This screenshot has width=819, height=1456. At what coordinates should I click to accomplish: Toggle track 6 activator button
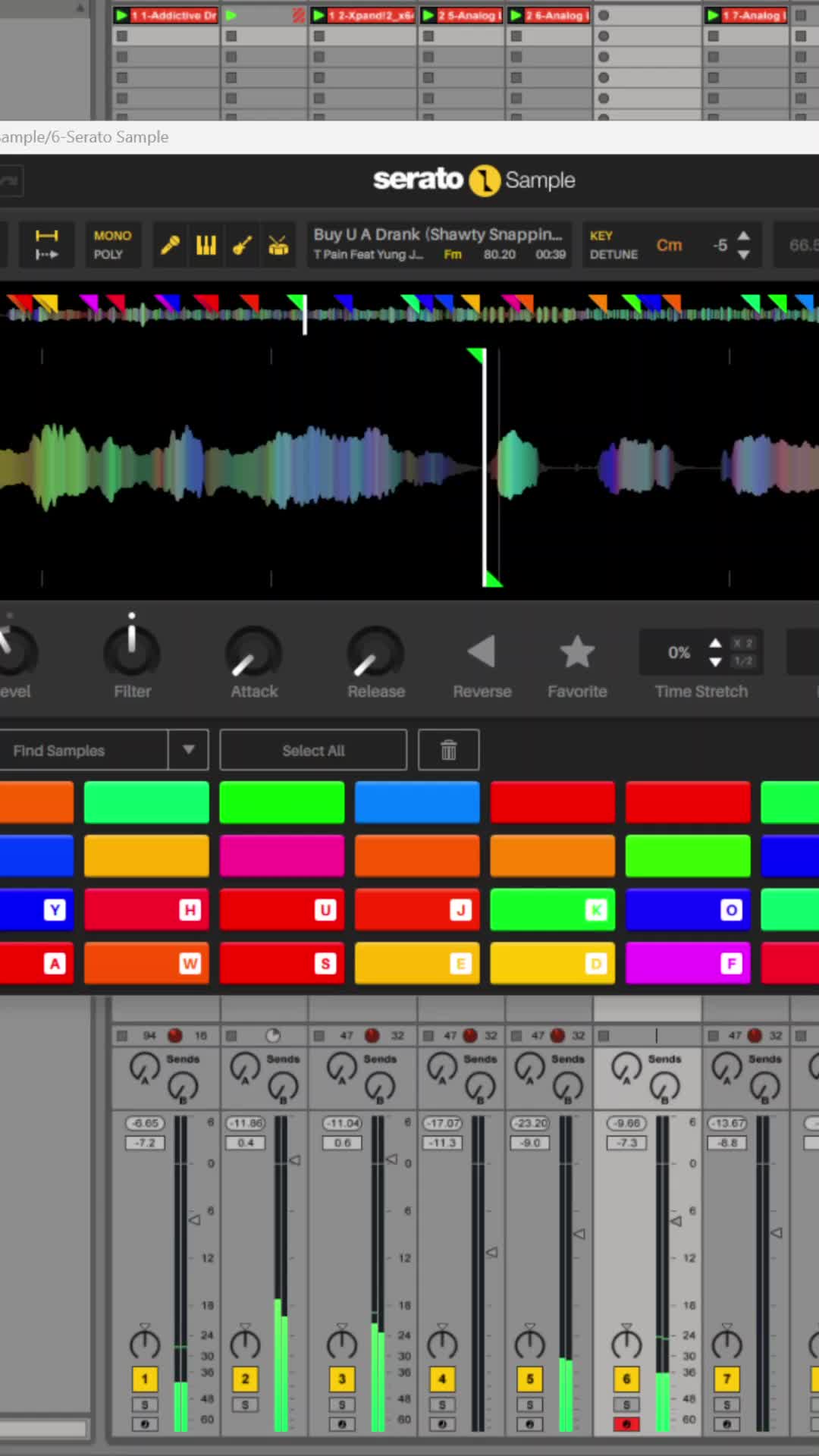626,1379
